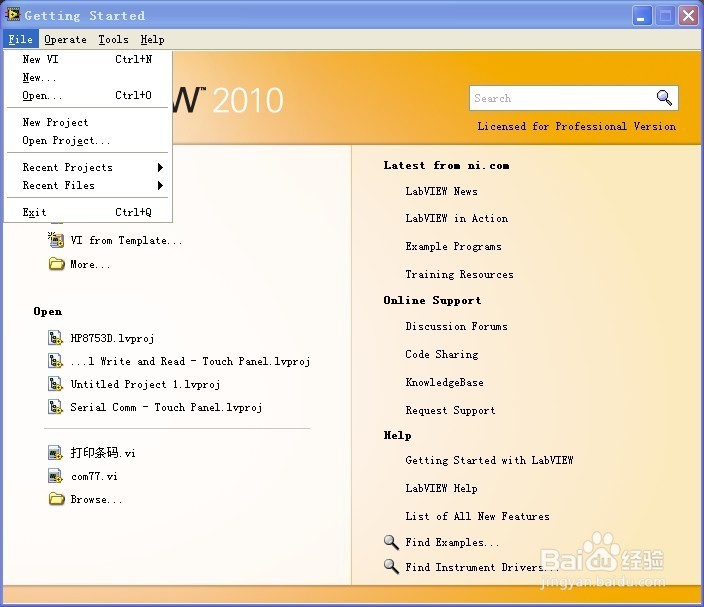
Task: Open Getting Started with LabVIEW link
Action: click(x=489, y=460)
